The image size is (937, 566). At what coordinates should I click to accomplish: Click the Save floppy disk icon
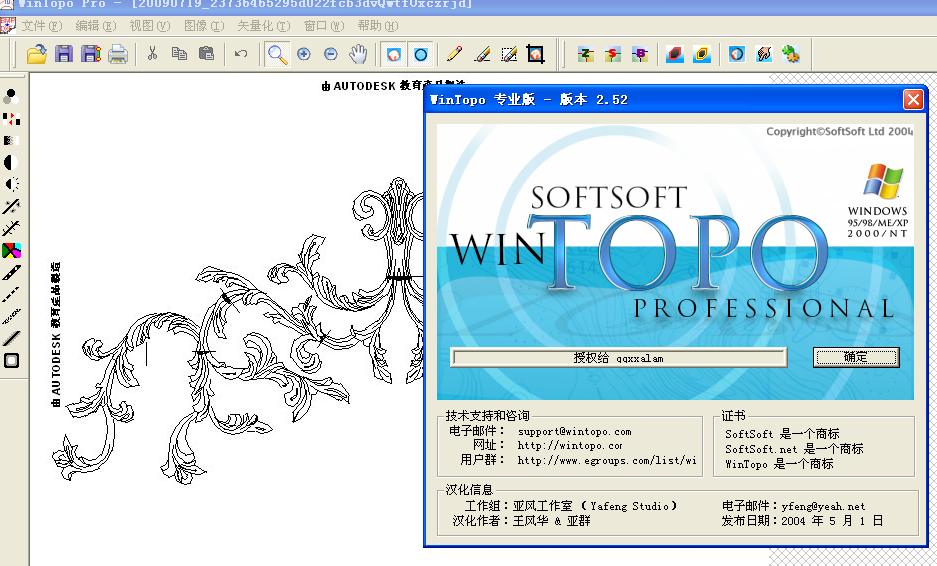click(64, 54)
